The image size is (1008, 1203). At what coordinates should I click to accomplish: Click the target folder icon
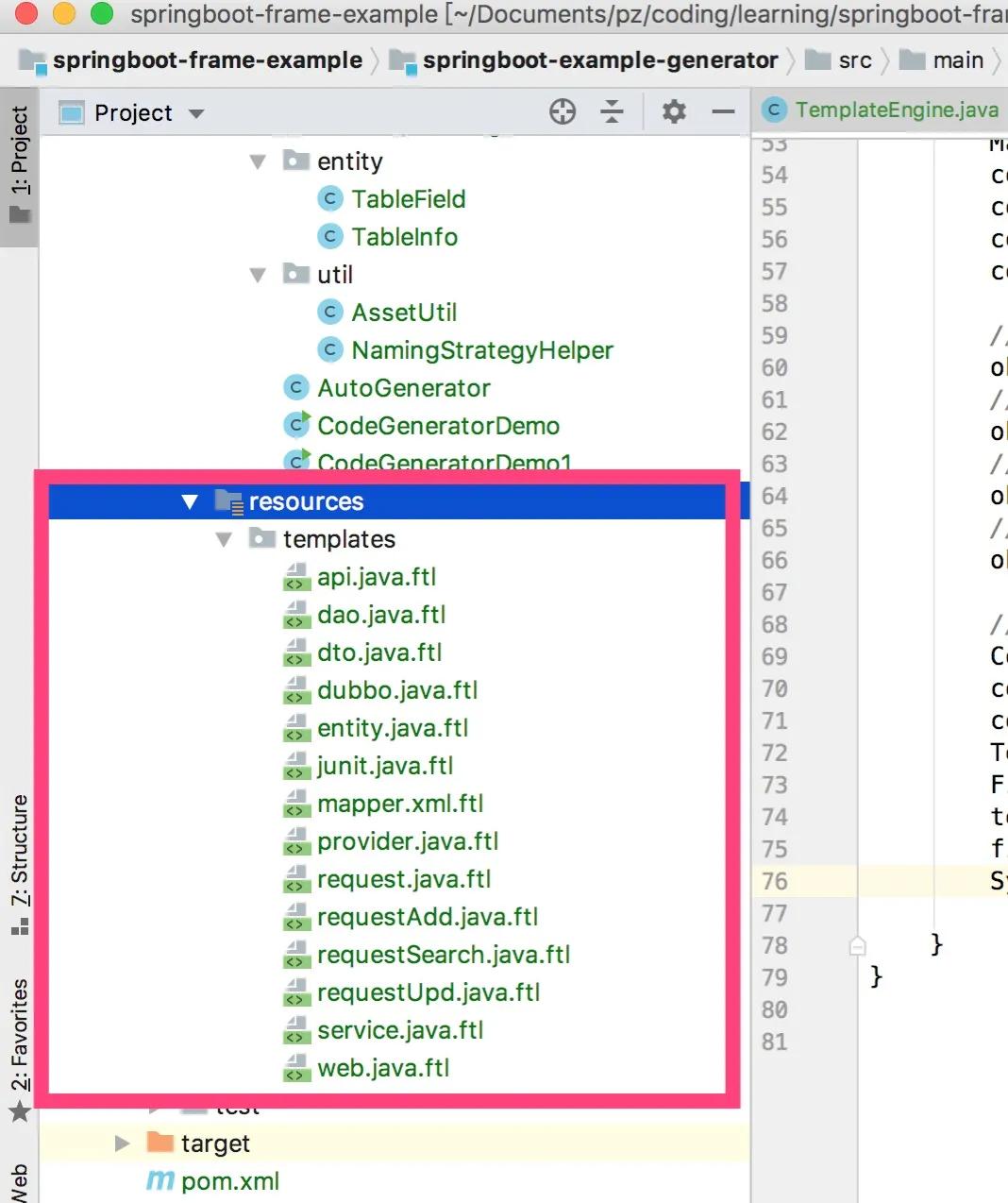coord(161,1143)
